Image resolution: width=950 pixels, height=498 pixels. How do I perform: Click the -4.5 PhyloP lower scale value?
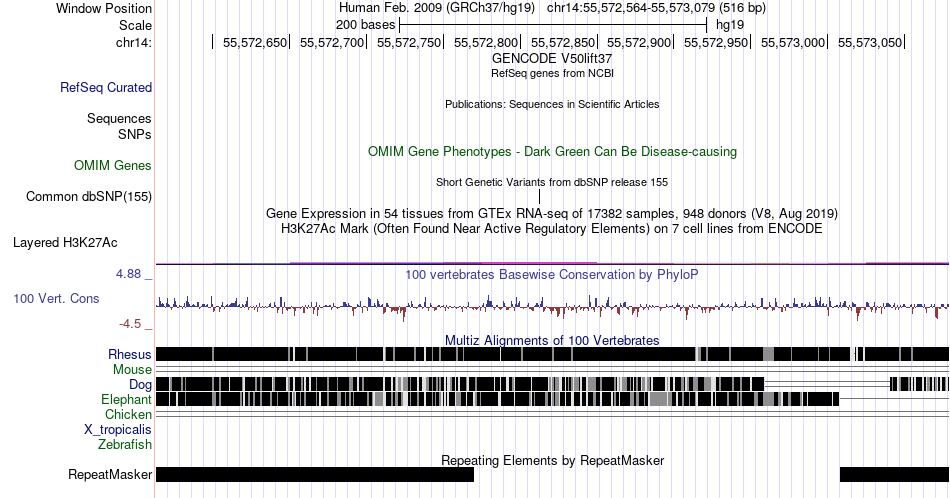pos(130,324)
